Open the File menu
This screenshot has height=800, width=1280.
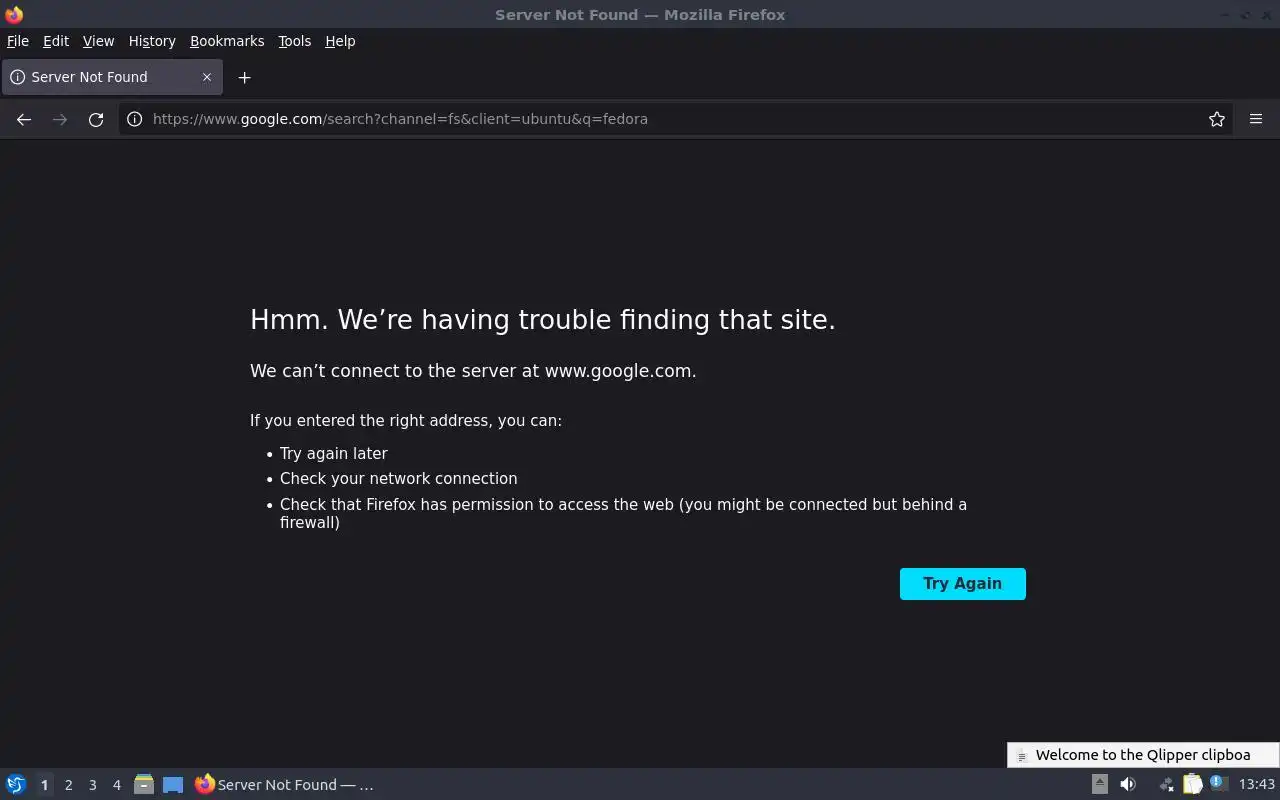(x=18, y=41)
